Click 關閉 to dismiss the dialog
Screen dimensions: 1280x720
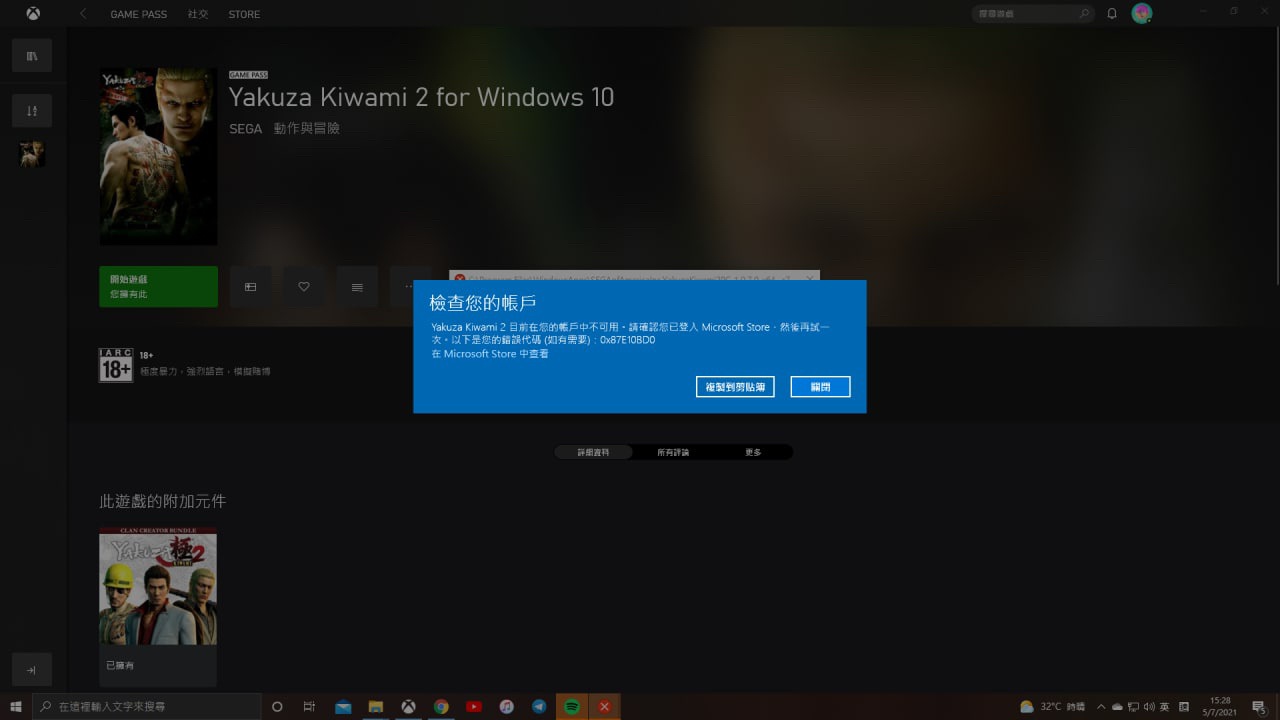coord(820,387)
